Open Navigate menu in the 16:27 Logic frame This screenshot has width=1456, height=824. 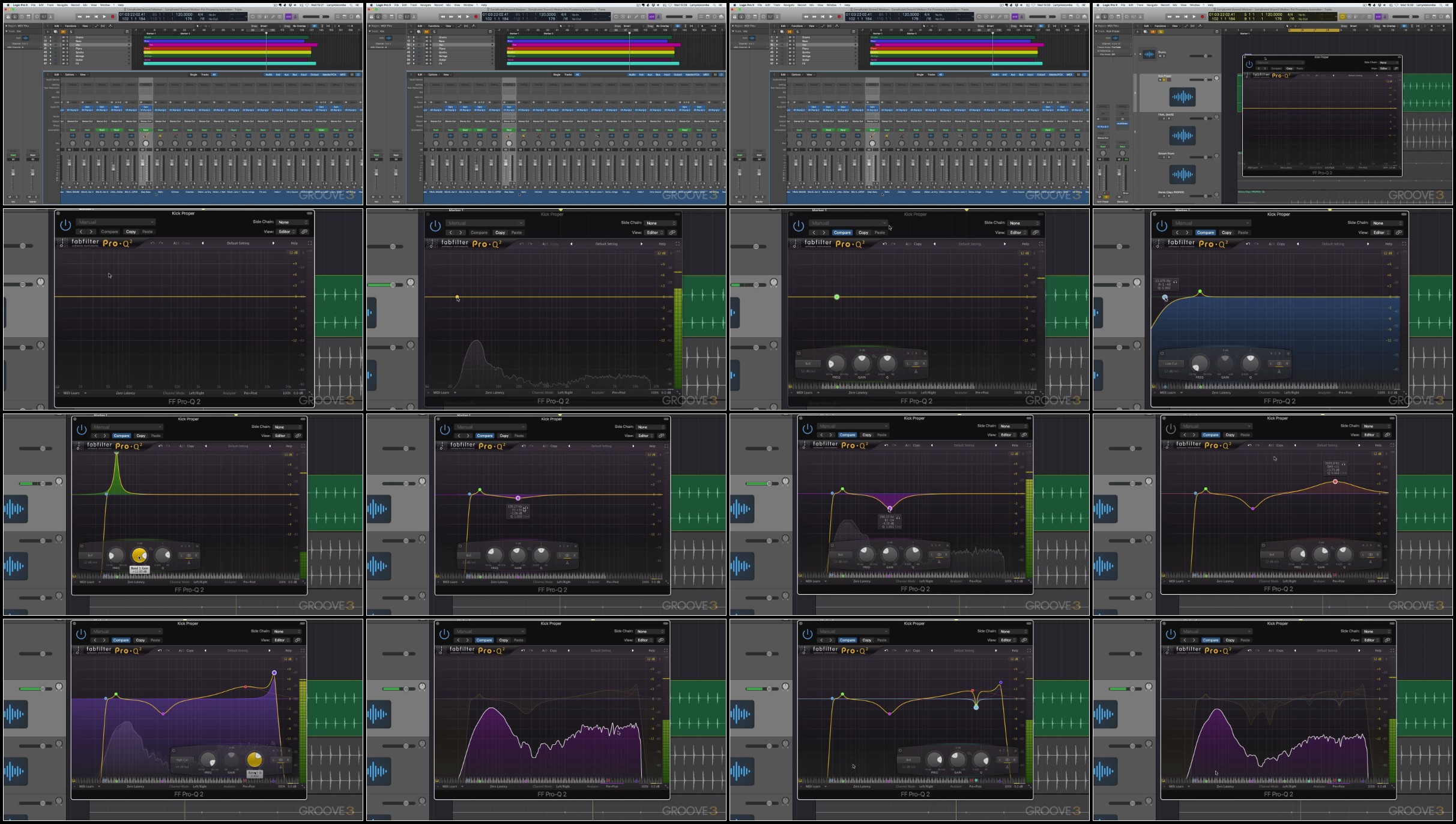pos(62,5)
